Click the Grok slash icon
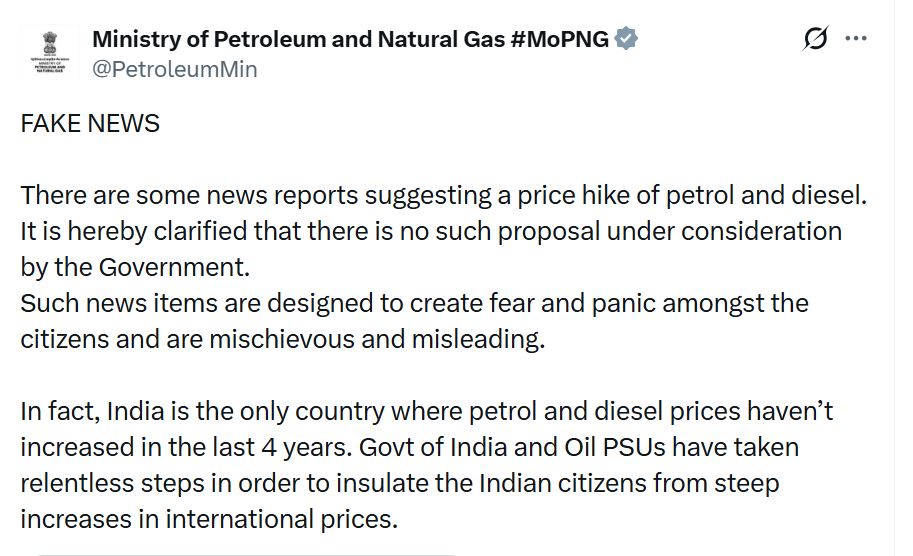The height and width of the screenshot is (556, 913). (816, 39)
